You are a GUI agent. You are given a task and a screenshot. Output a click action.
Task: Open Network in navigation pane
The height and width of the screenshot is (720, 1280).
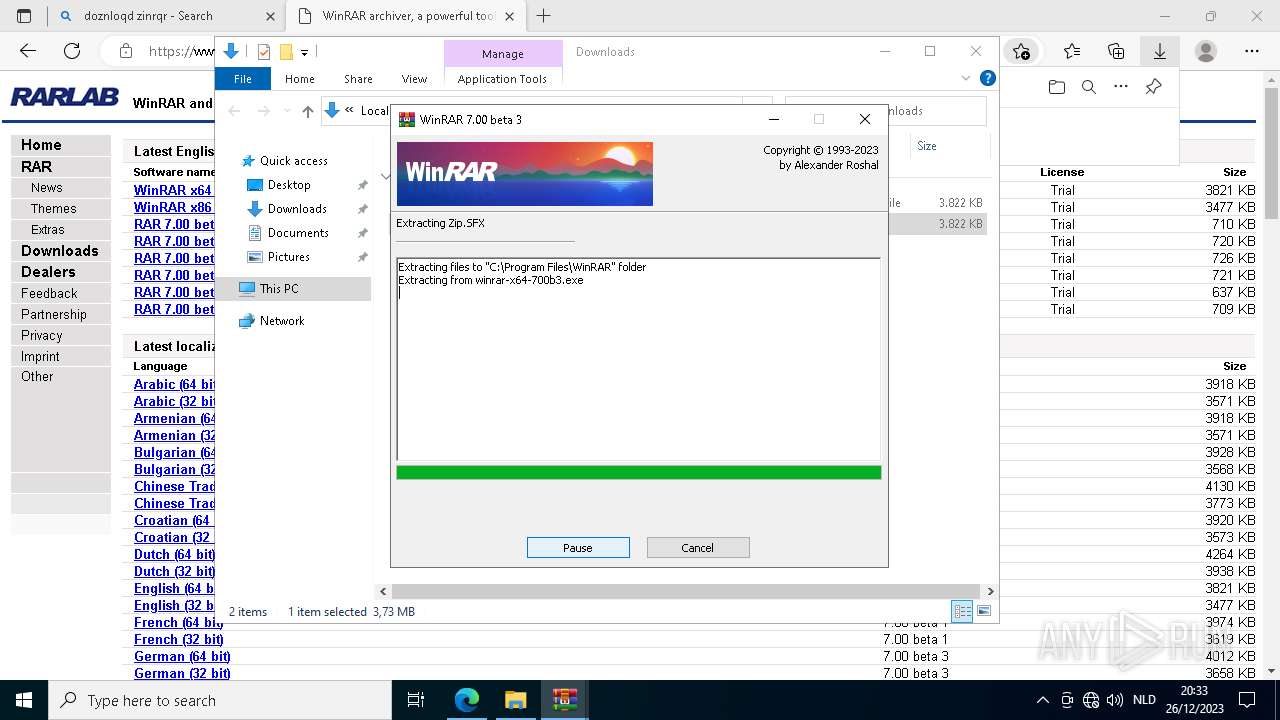tap(282, 321)
